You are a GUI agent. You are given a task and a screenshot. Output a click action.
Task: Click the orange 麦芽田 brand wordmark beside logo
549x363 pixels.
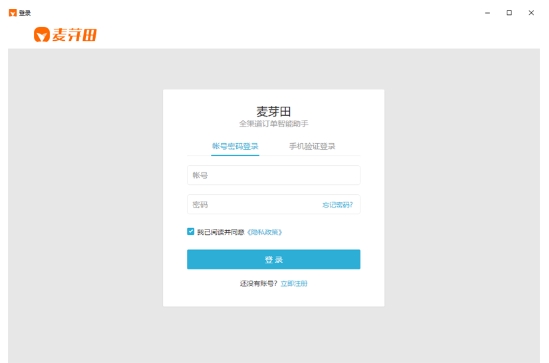tap(75, 35)
